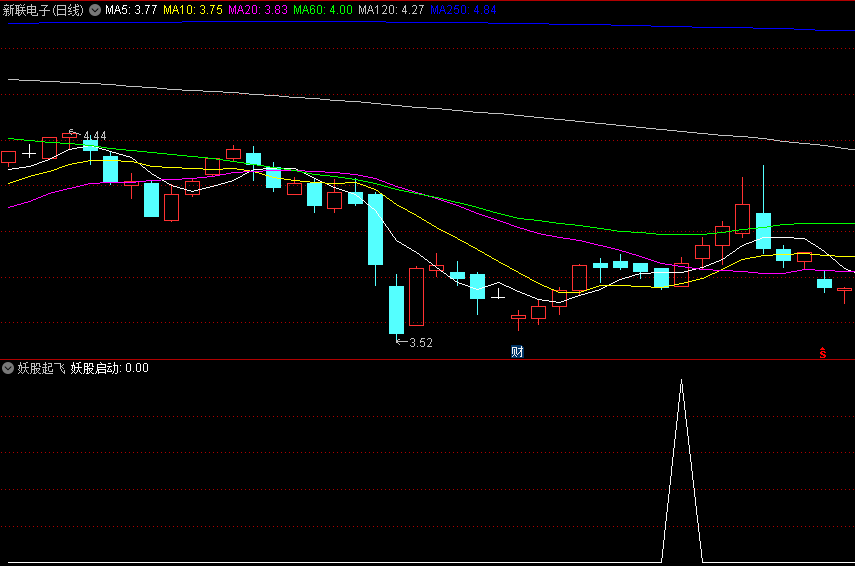Image resolution: width=855 pixels, height=566 pixels.
Task: Select the MA5: 3.77 label
Action: tap(131, 10)
